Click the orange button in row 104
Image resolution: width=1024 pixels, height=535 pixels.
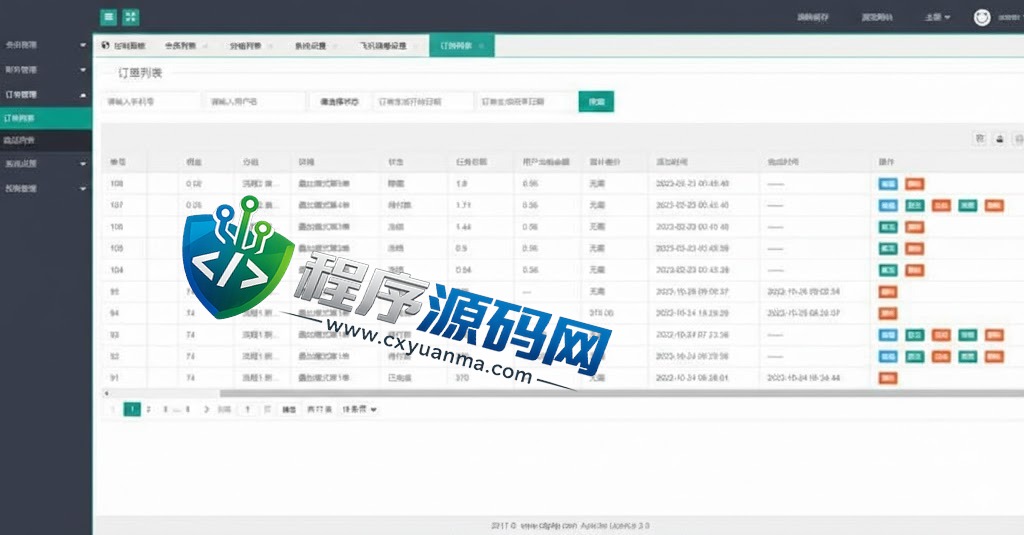(x=914, y=270)
